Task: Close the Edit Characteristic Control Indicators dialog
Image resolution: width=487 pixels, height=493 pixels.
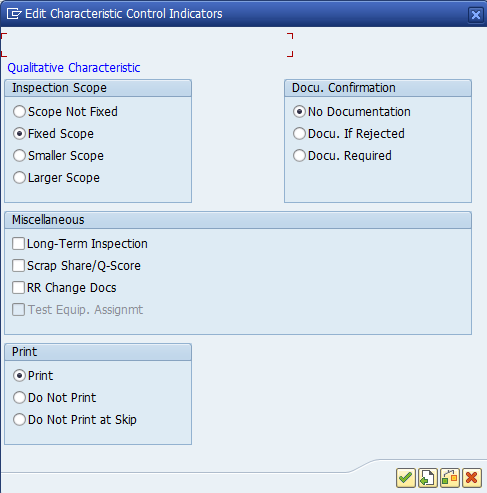Action: tap(475, 15)
